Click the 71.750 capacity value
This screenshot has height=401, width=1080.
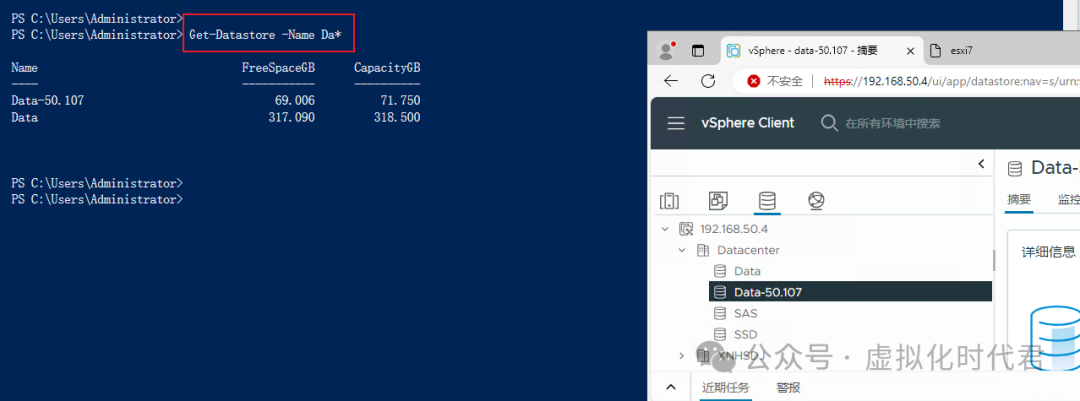tap(400, 101)
